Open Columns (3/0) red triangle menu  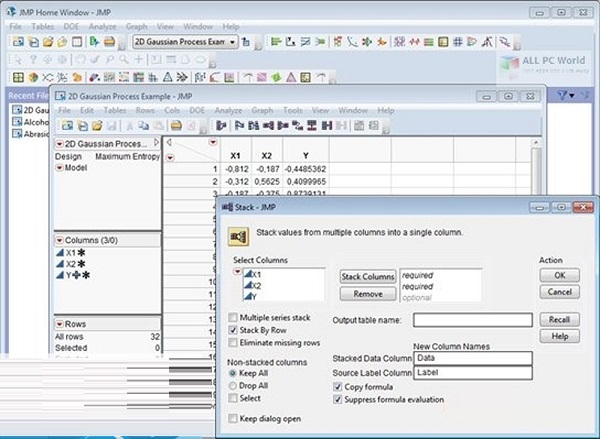(x=59, y=240)
